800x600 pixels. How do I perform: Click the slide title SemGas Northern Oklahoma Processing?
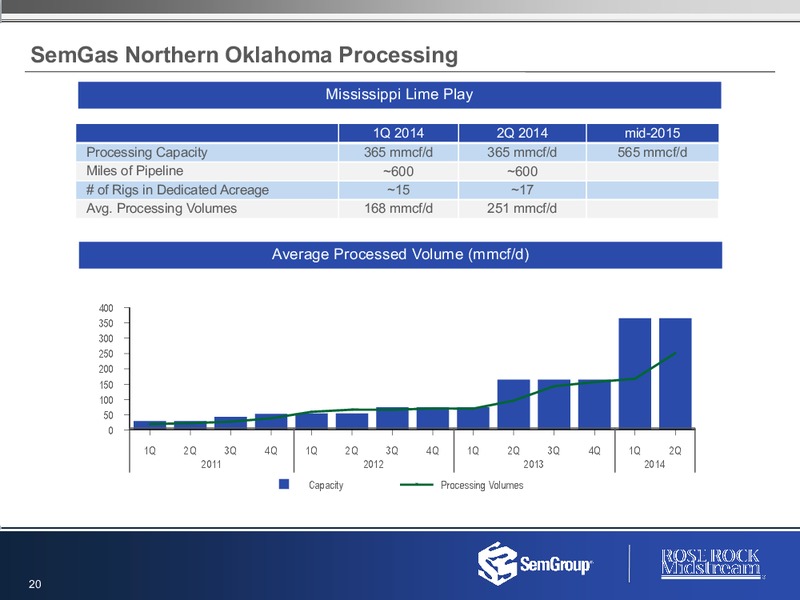click(244, 55)
